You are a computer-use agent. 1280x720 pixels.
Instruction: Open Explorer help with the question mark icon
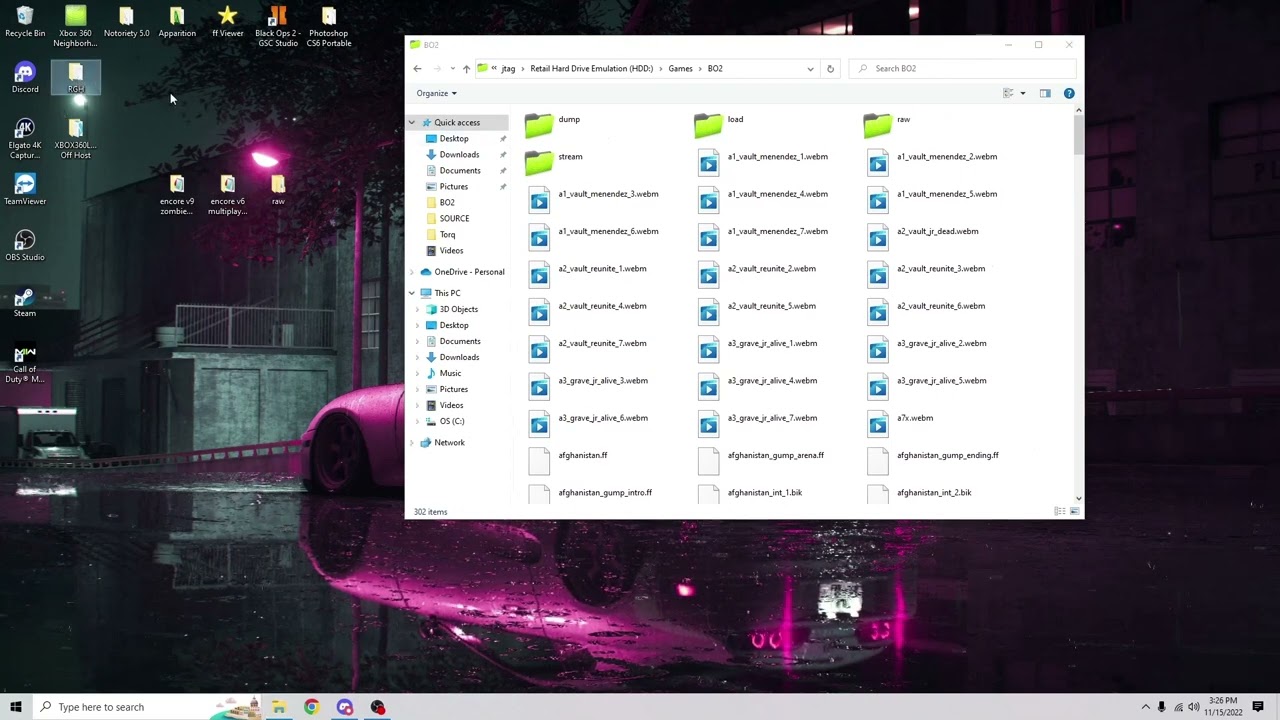point(1069,93)
